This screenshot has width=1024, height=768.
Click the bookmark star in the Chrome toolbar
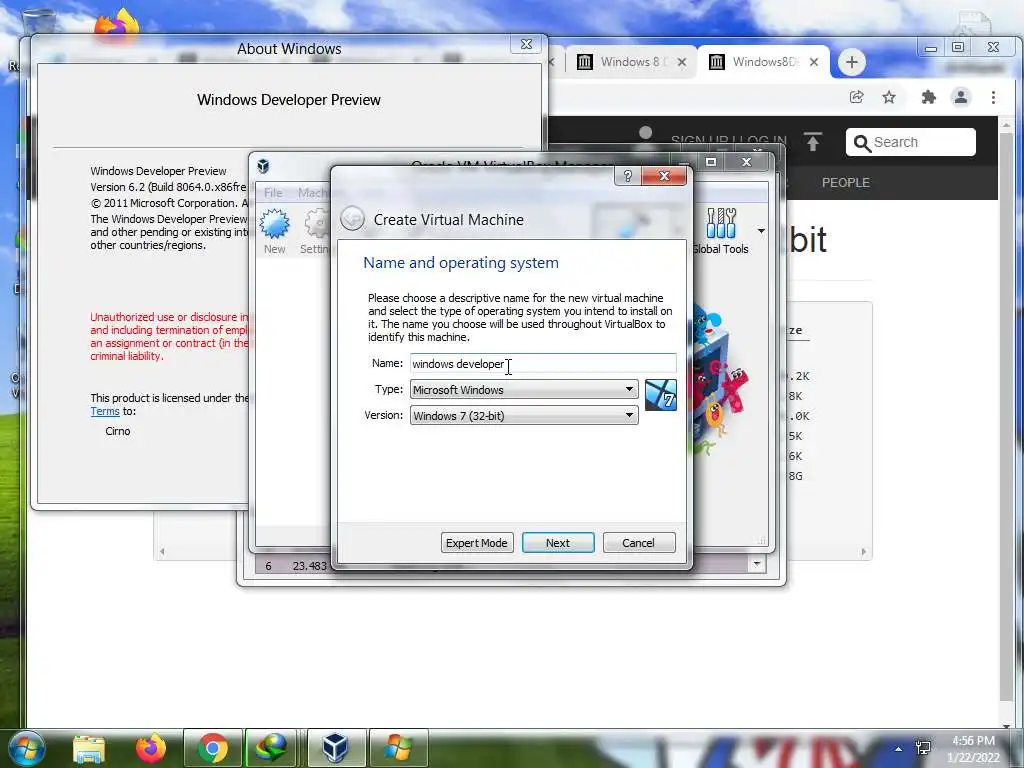tap(889, 97)
